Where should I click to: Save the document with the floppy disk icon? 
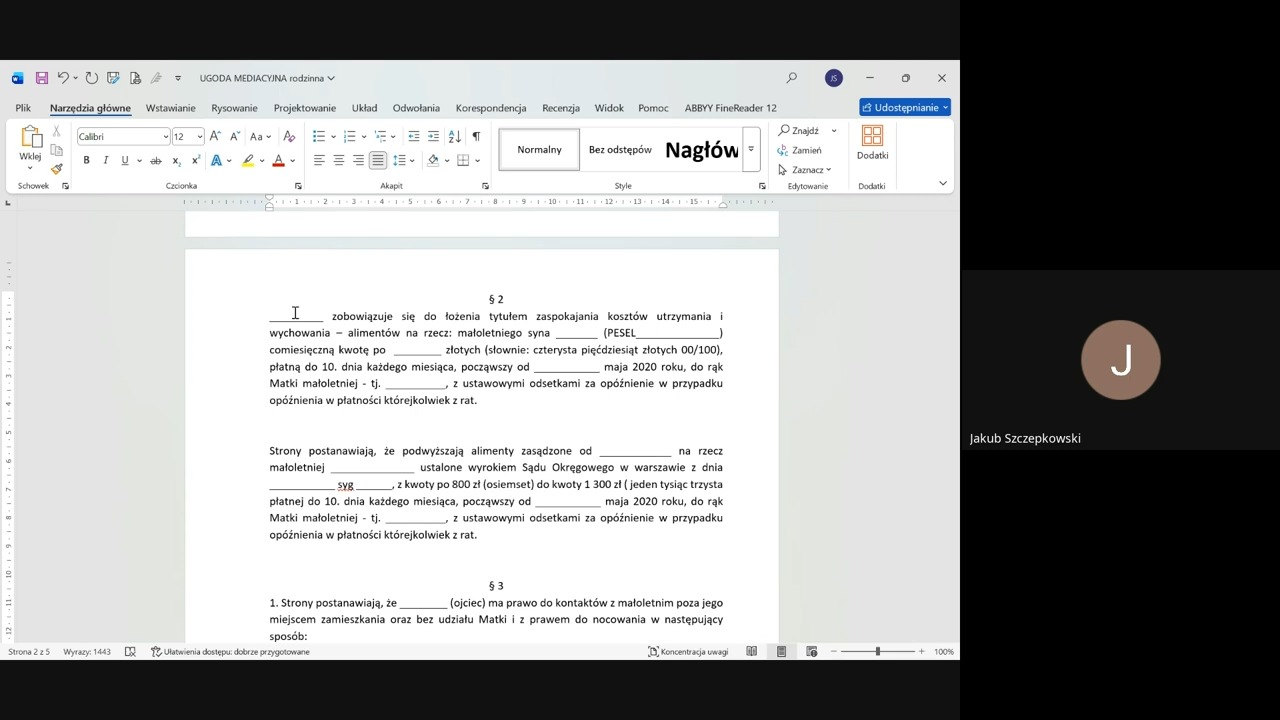42,78
